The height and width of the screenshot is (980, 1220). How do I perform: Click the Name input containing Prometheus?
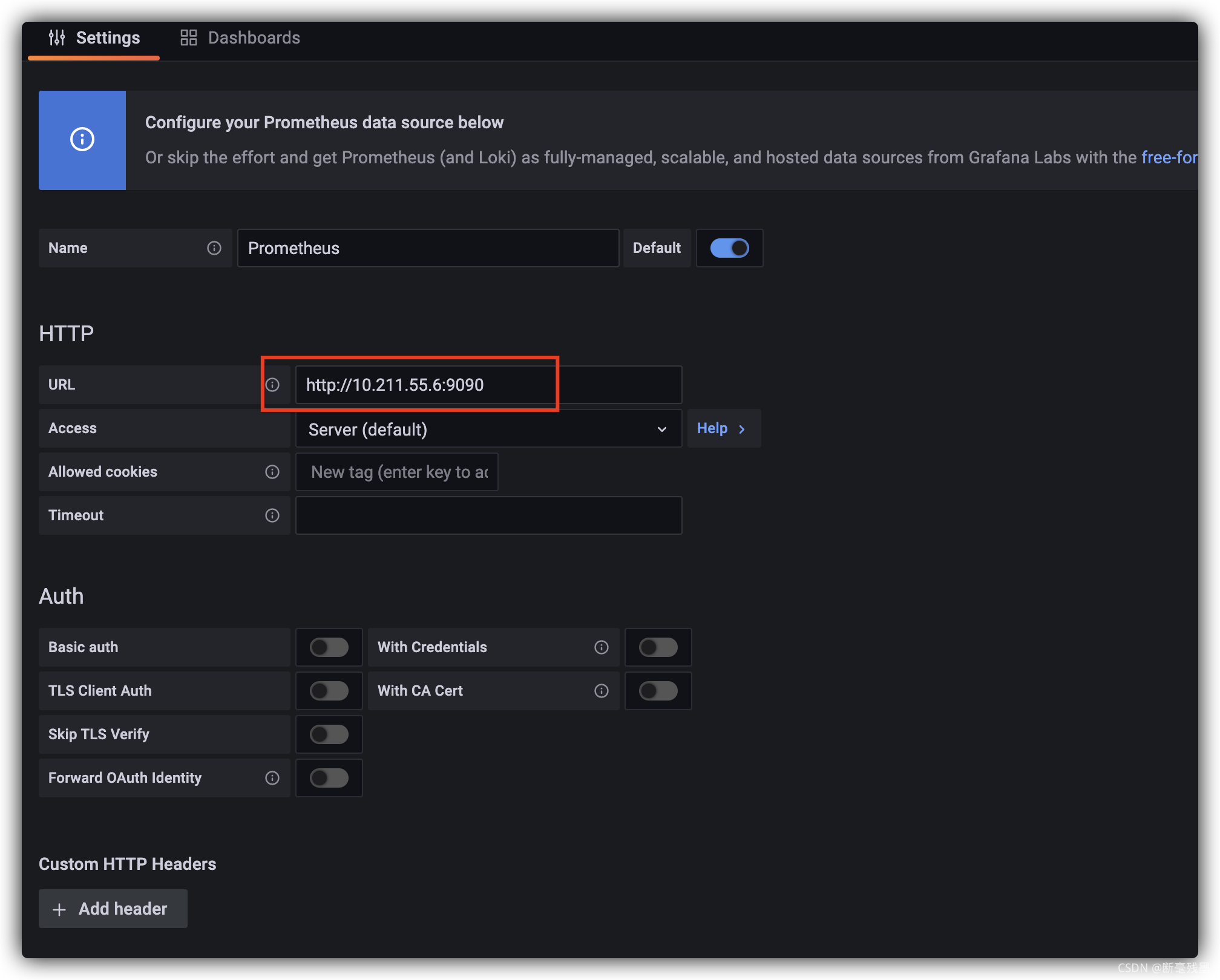coord(428,248)
